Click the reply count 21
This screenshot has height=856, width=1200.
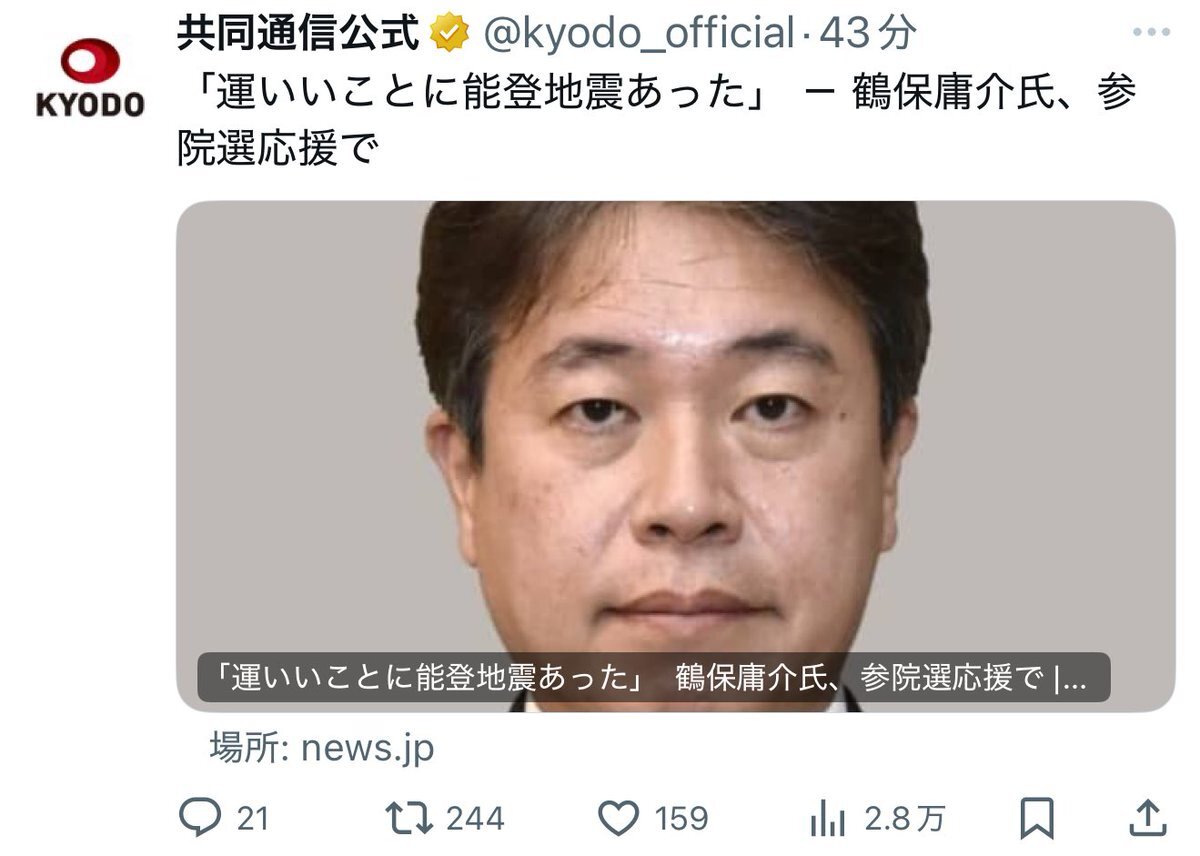coord(253,820)
